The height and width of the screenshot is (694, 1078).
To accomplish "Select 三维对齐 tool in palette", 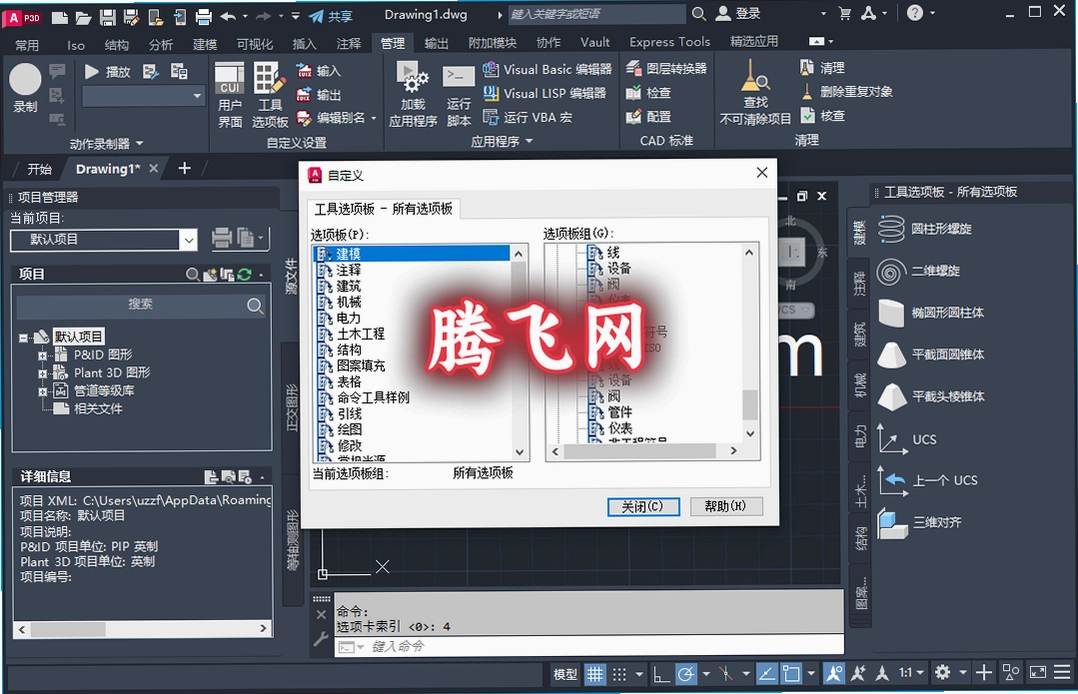I will pyautogui.click(x=920, y=523).
